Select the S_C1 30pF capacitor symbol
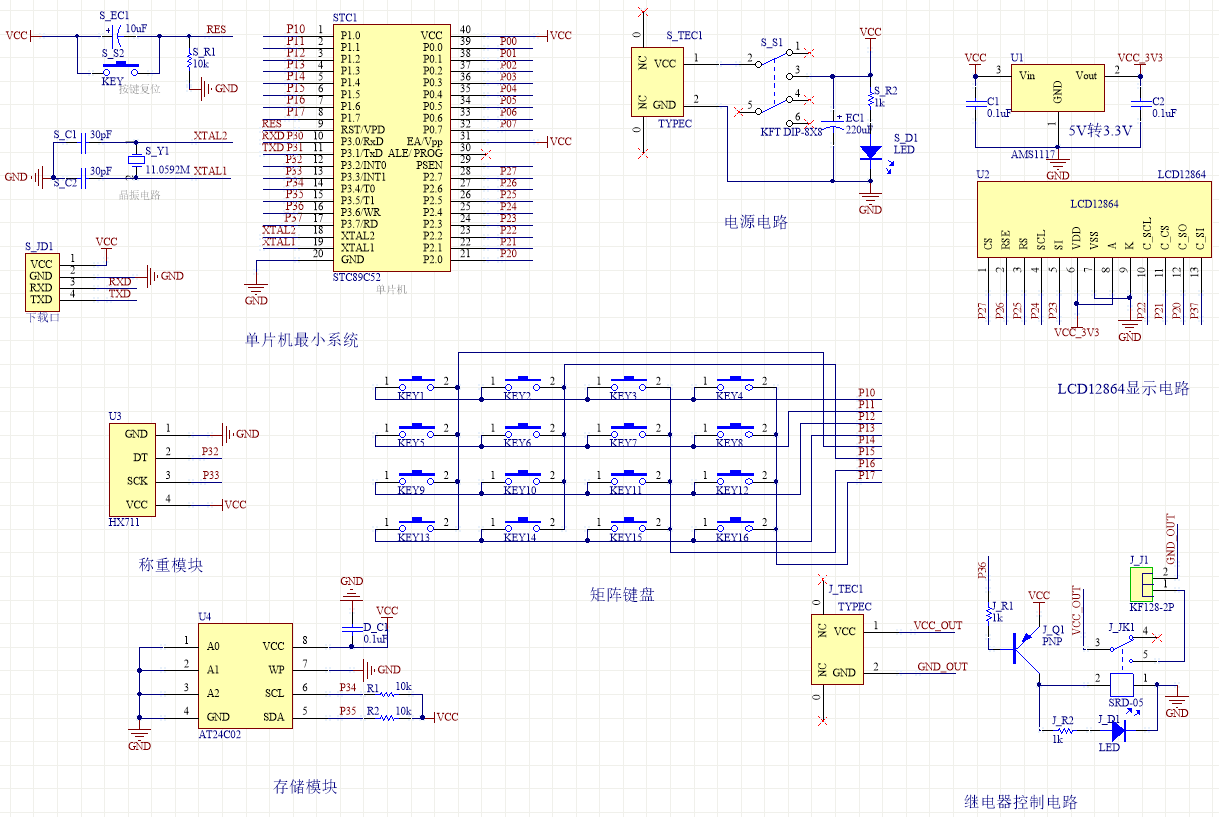Image resolution: width=1219 pixels, height=817 pixels. (x=83, y=144)
